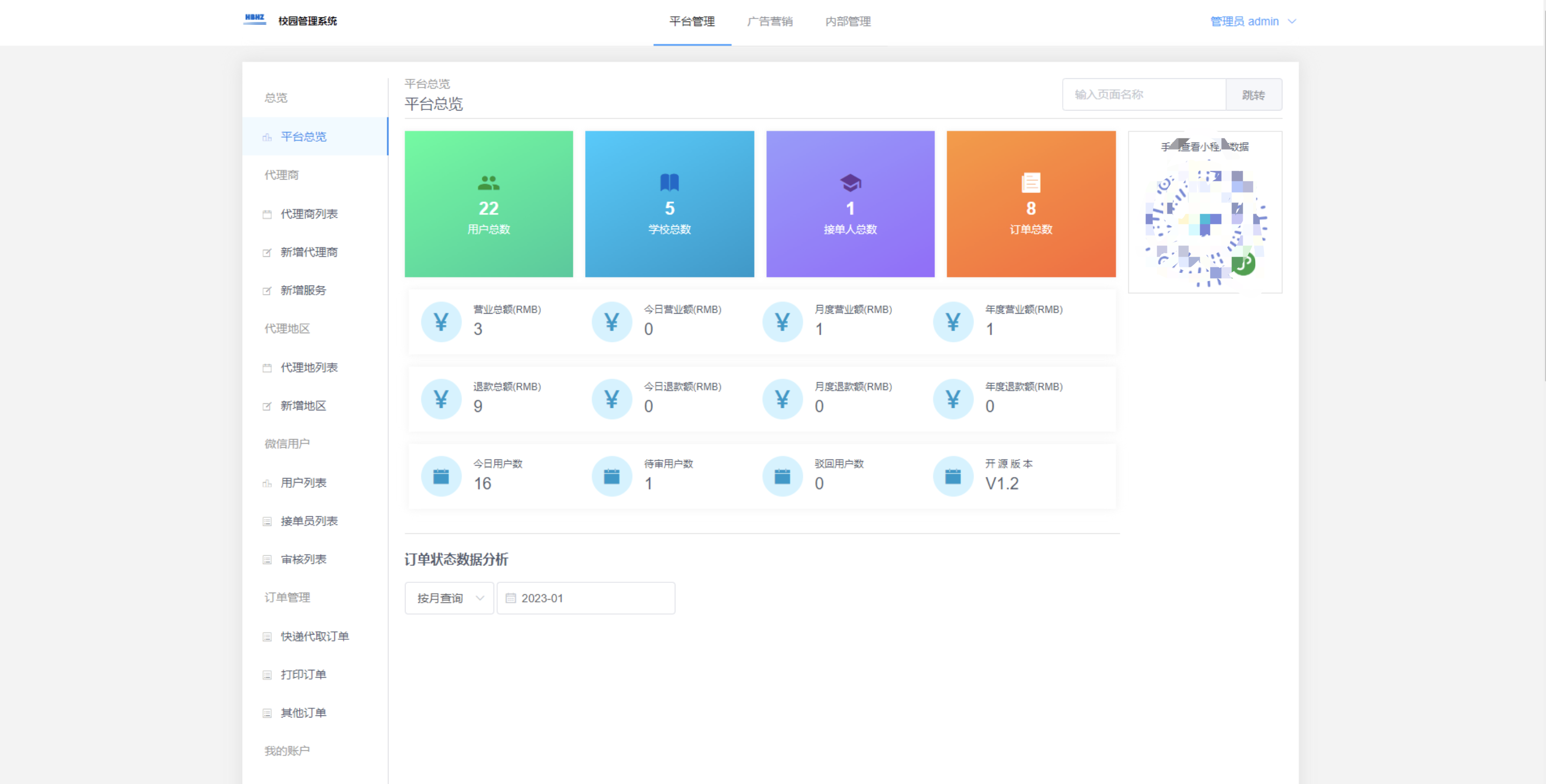Click yen icon beside 年度营业额(RMB)
The height and width of the screenshot is (784, 1546).
pos(953,322)
